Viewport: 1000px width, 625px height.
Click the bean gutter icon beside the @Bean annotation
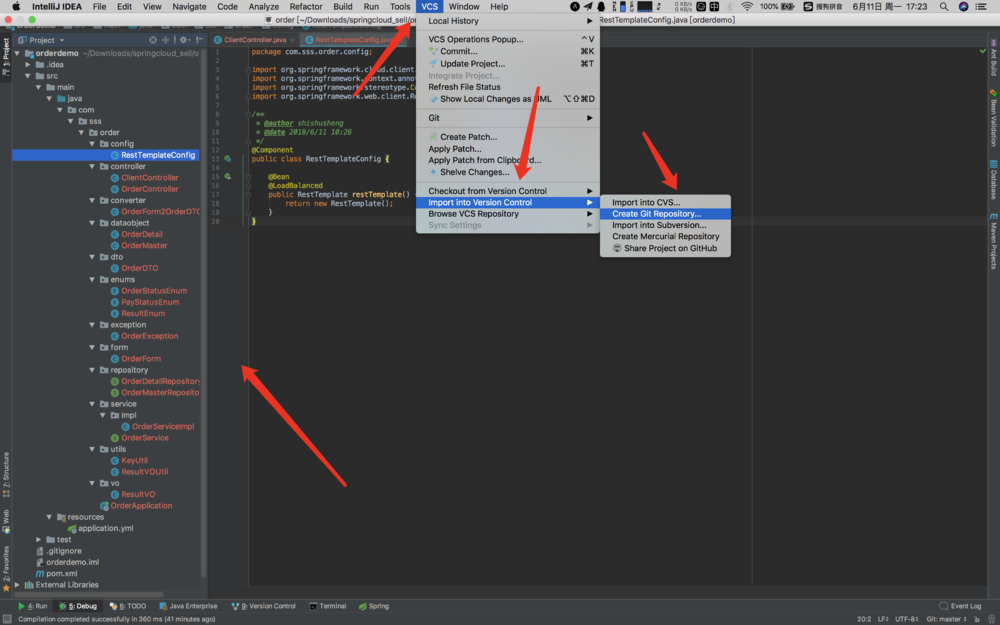(228, 177)
